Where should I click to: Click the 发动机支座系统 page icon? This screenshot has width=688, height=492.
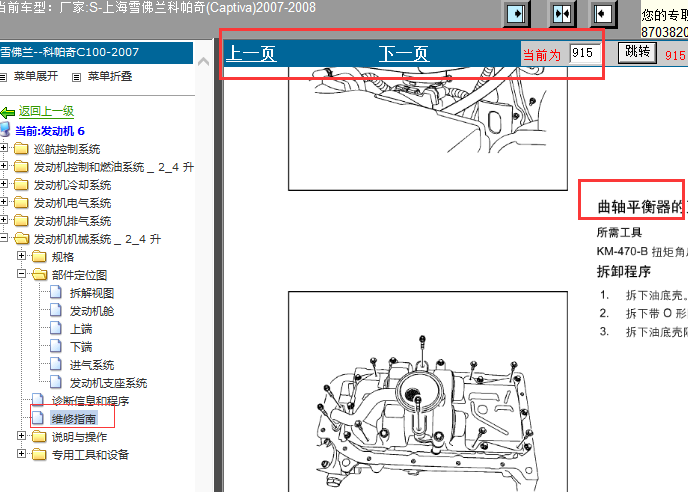tap(56, 382)
